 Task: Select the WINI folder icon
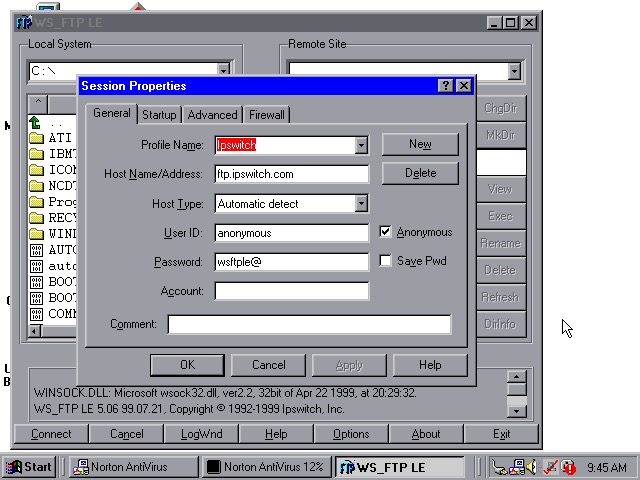point(36,233)
